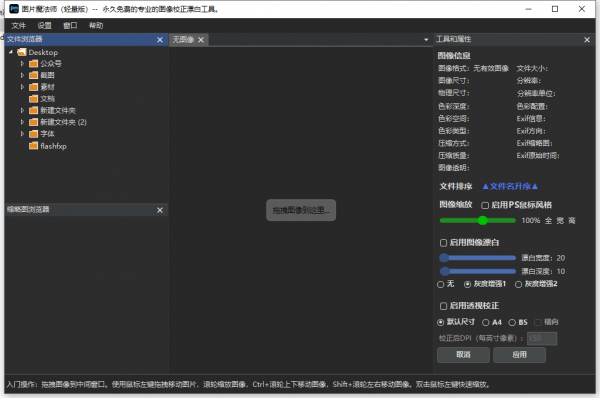The height and width of the screenshot is (398, 600).
Task: Click the 字体 folder icon
Action: pyautogui.click(x=34, y=134)
